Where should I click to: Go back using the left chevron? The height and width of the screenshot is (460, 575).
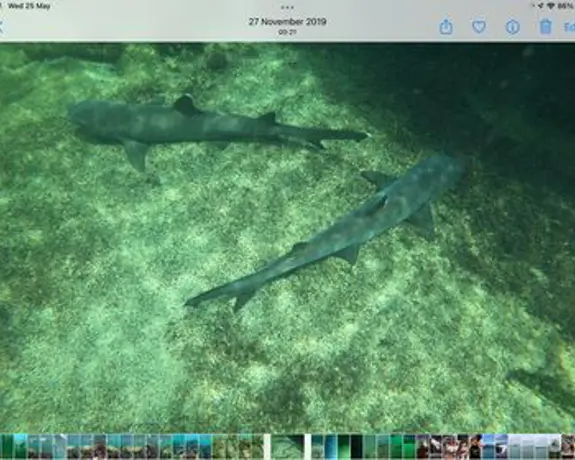2,27
